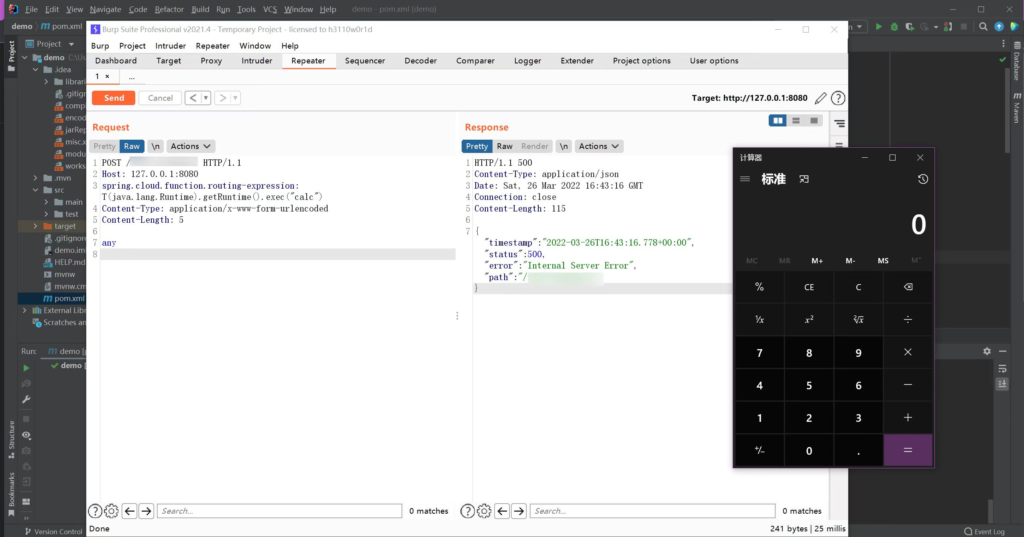Image resolution: width=1024 pixels, height=537 pixels.
Task: Open Calculator navigation hamburger menu
Action: tap(745, 179)
